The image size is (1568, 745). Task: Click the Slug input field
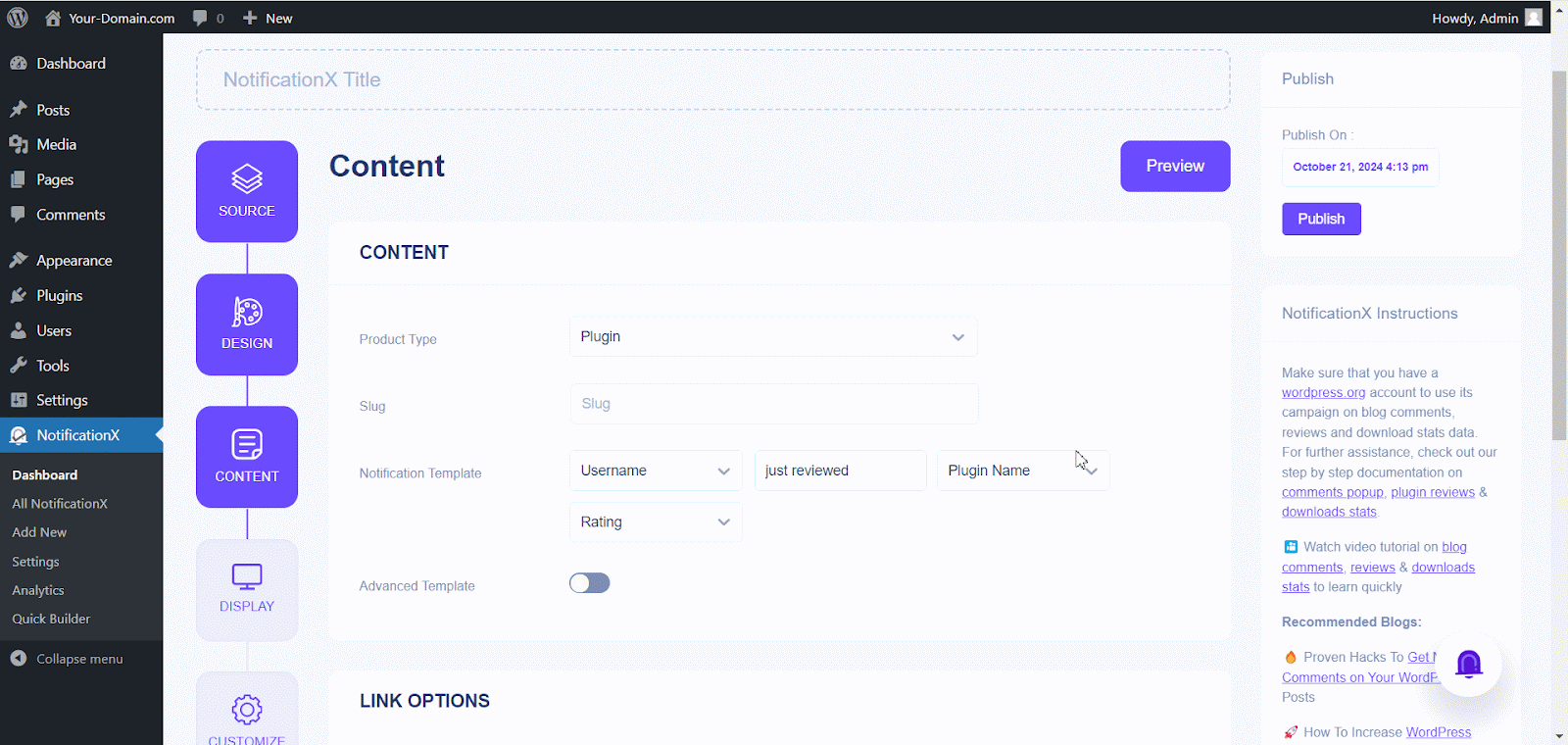pos(773,404)
